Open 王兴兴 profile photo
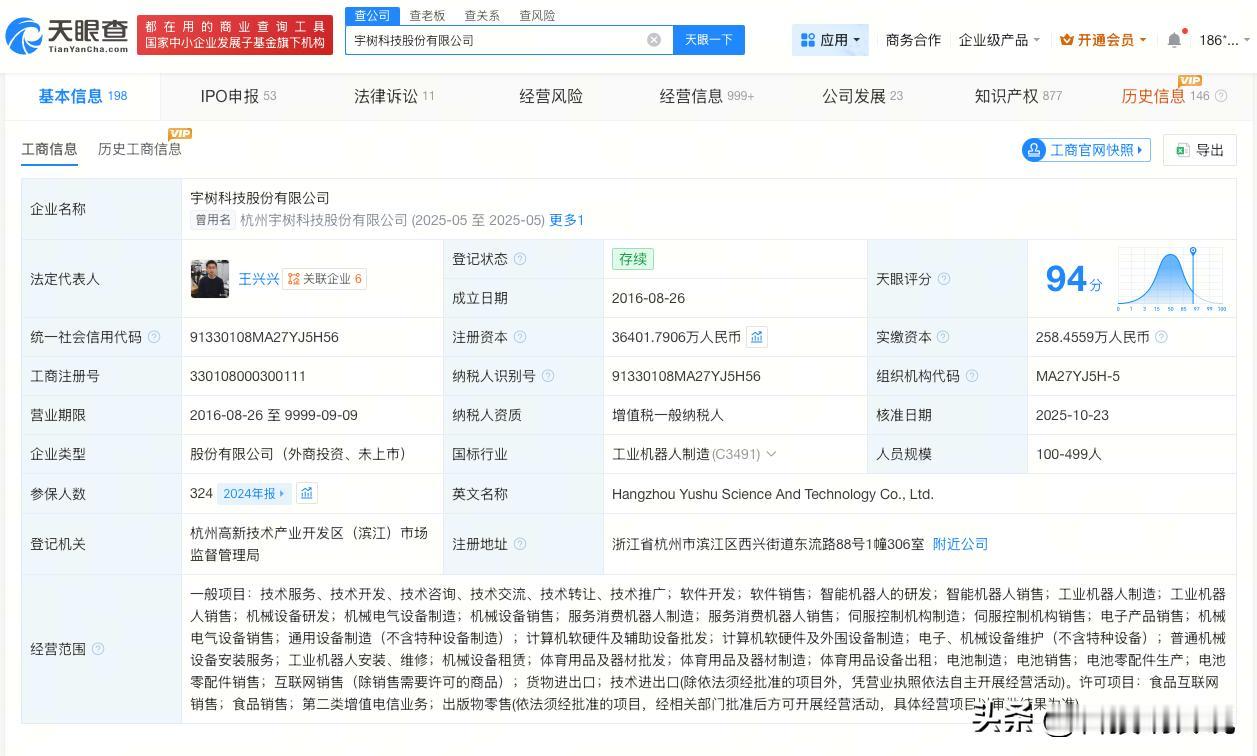 210,279
